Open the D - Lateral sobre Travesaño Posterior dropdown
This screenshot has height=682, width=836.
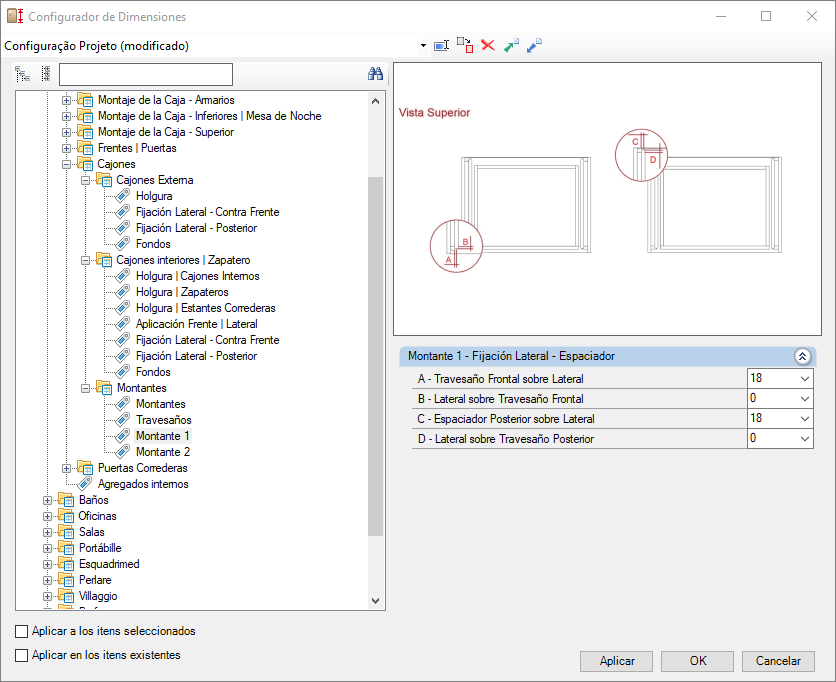(805, 439)
